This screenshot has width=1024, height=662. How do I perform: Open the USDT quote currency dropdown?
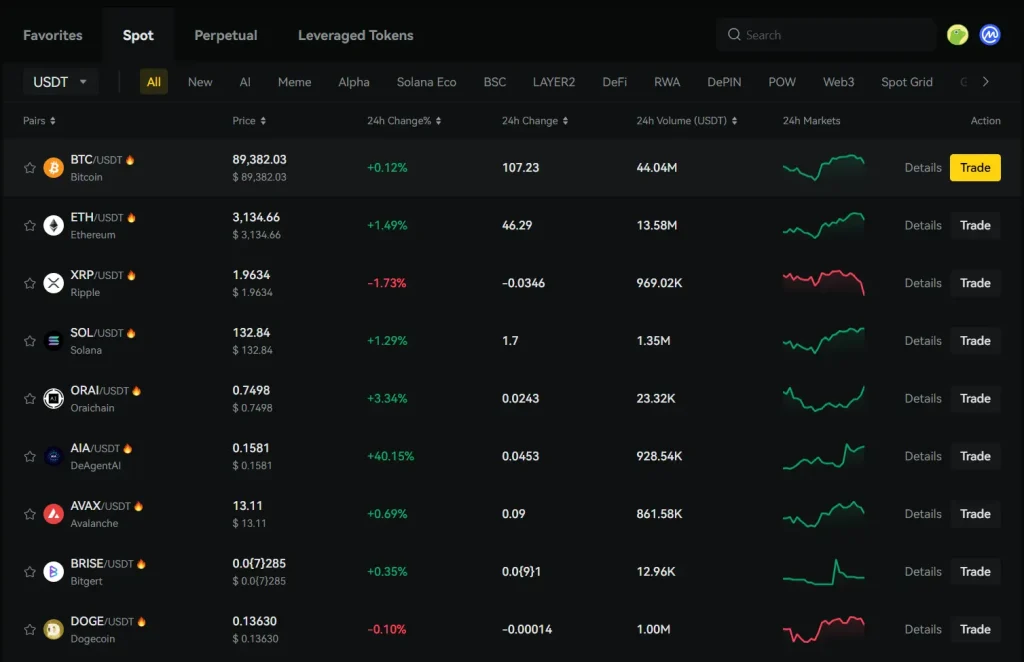click(60, 81)
